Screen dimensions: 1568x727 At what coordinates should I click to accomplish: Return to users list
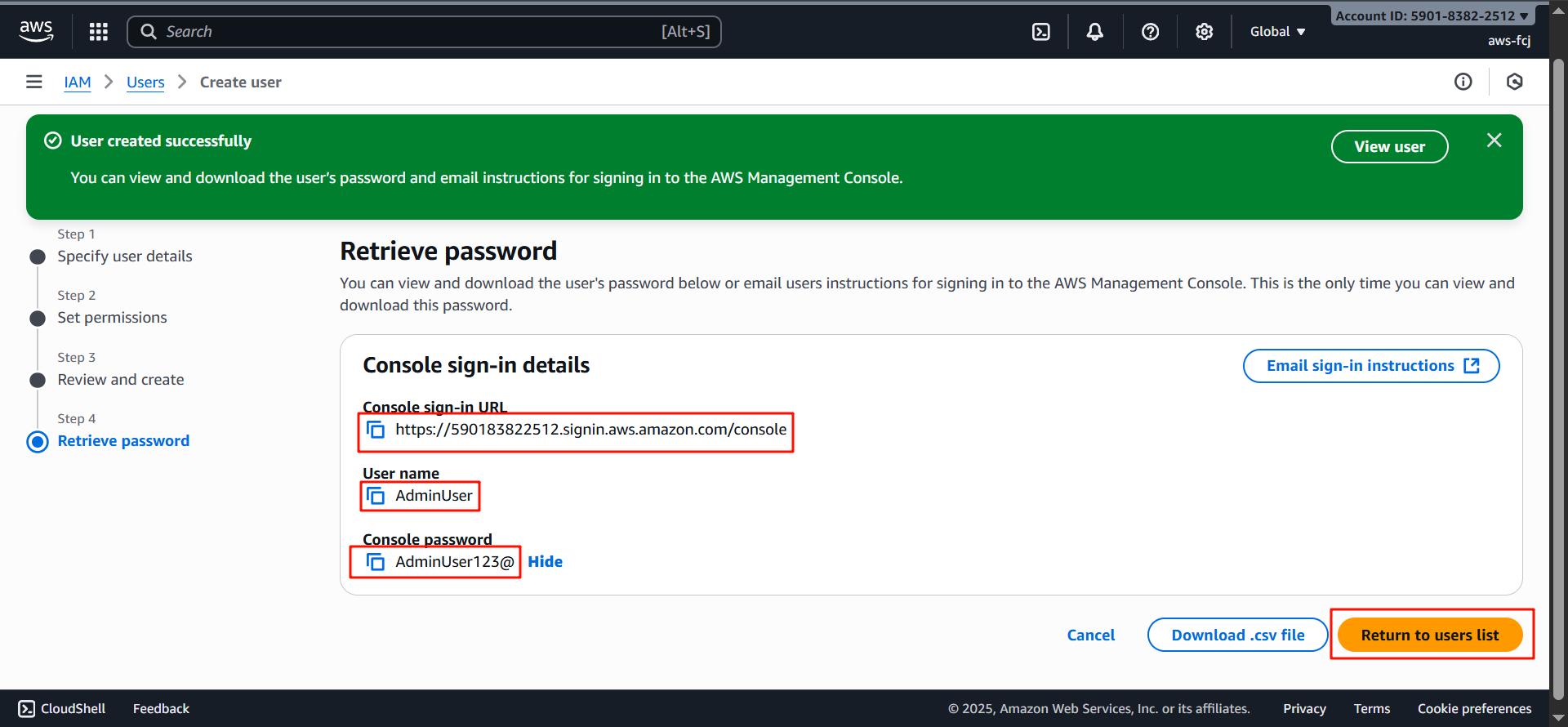click(1430, 636)
